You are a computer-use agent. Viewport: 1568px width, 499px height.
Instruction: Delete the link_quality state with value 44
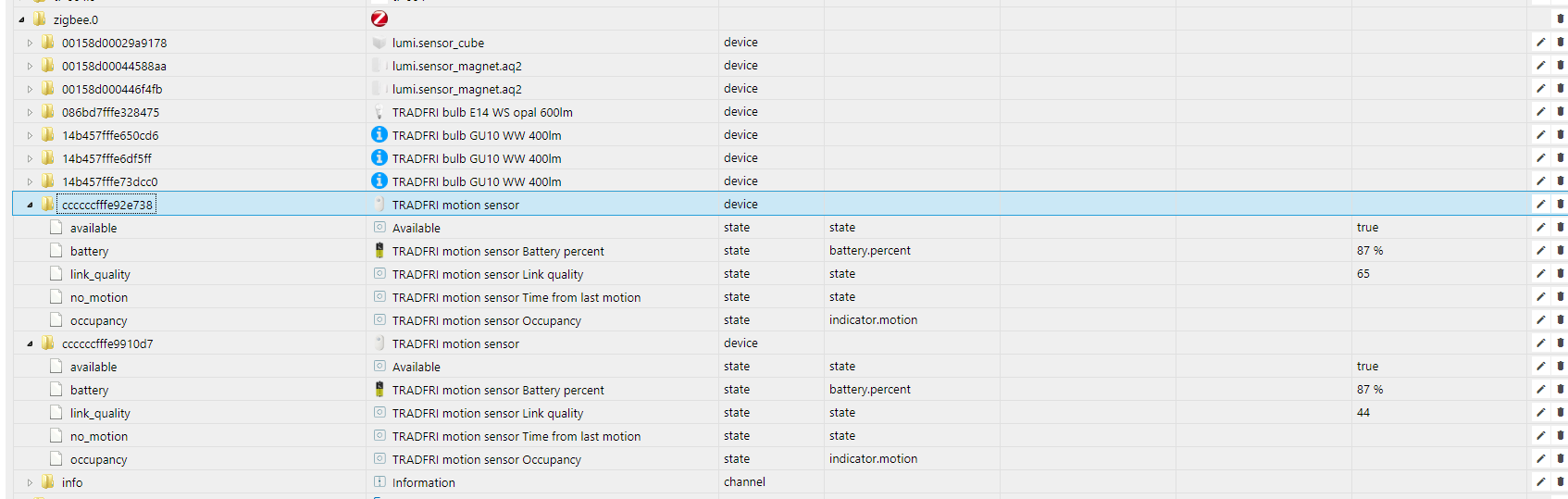coord(1561,412)
